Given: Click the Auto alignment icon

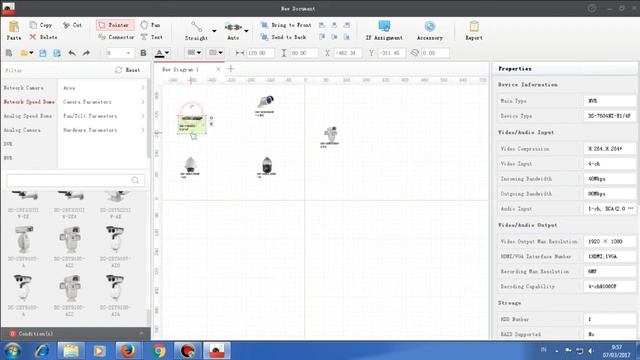Looking at the screenshot, I should (x=233, y=27).
